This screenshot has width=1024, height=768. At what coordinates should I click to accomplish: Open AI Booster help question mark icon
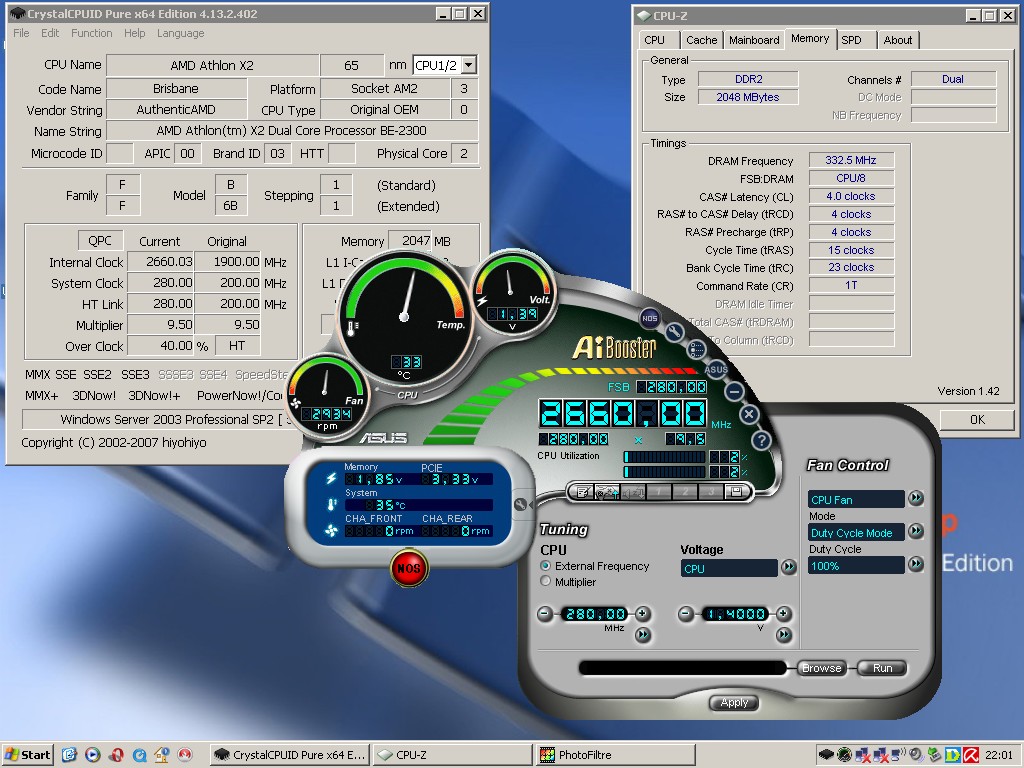point(761,440)
